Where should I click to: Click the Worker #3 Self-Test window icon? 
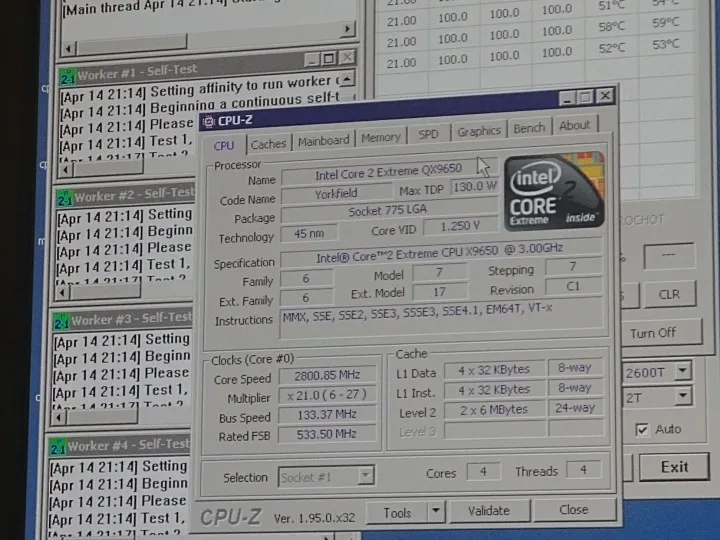[61, 322]
